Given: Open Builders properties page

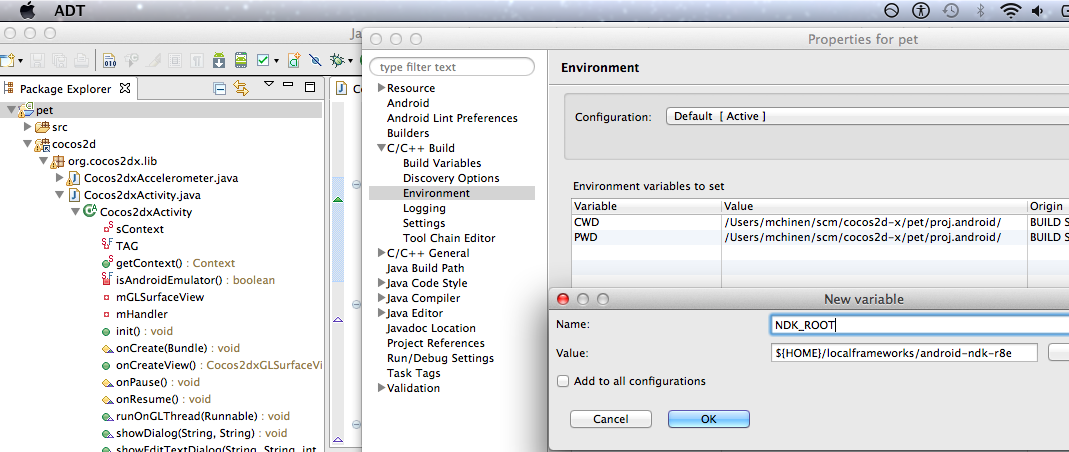Looking at the screenshot, I should tap(408, 133).
